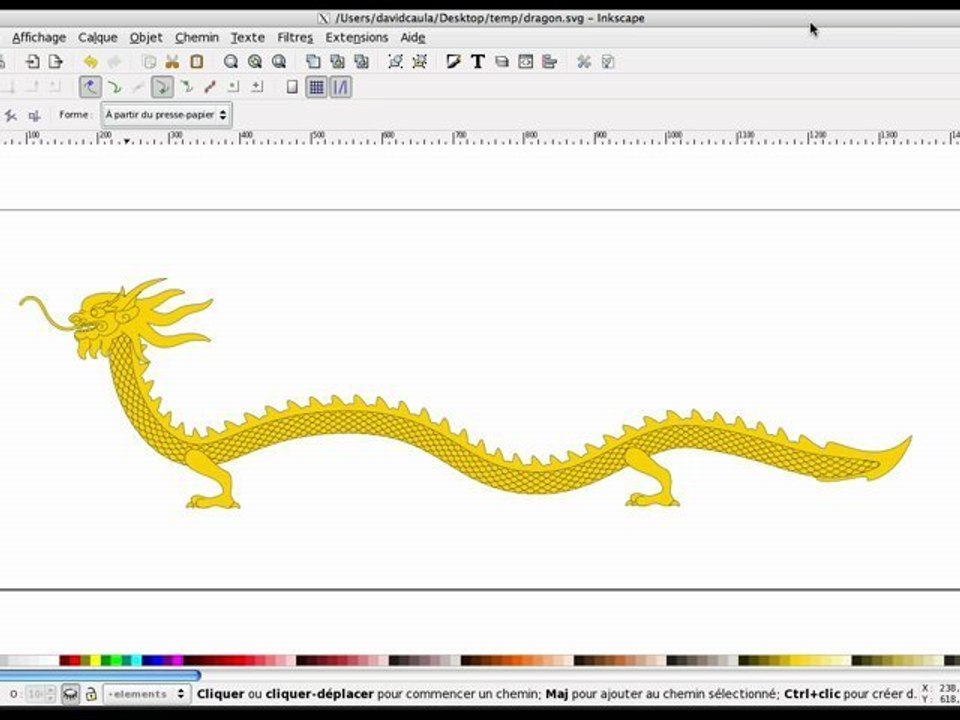Click the opacity O value field
960x720 pixels.
click(36, 694)
